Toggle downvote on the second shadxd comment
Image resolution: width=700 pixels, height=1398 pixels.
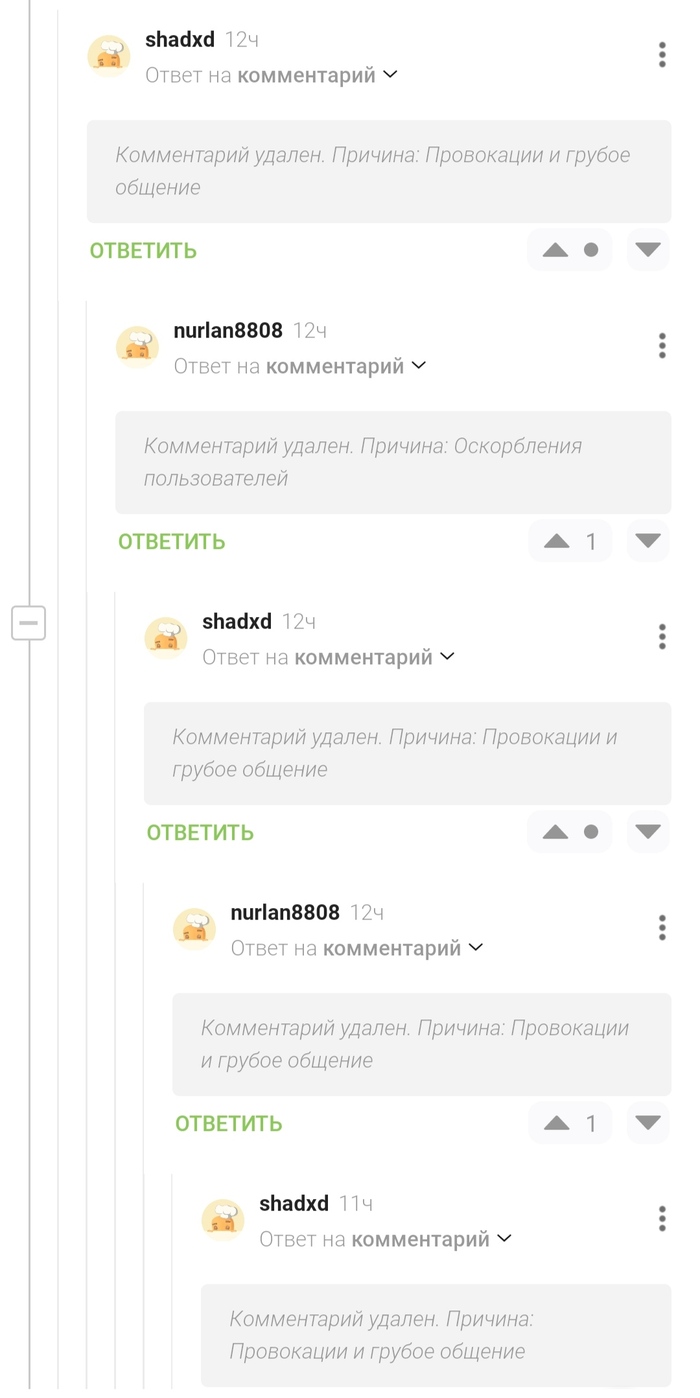coord(647,831)
